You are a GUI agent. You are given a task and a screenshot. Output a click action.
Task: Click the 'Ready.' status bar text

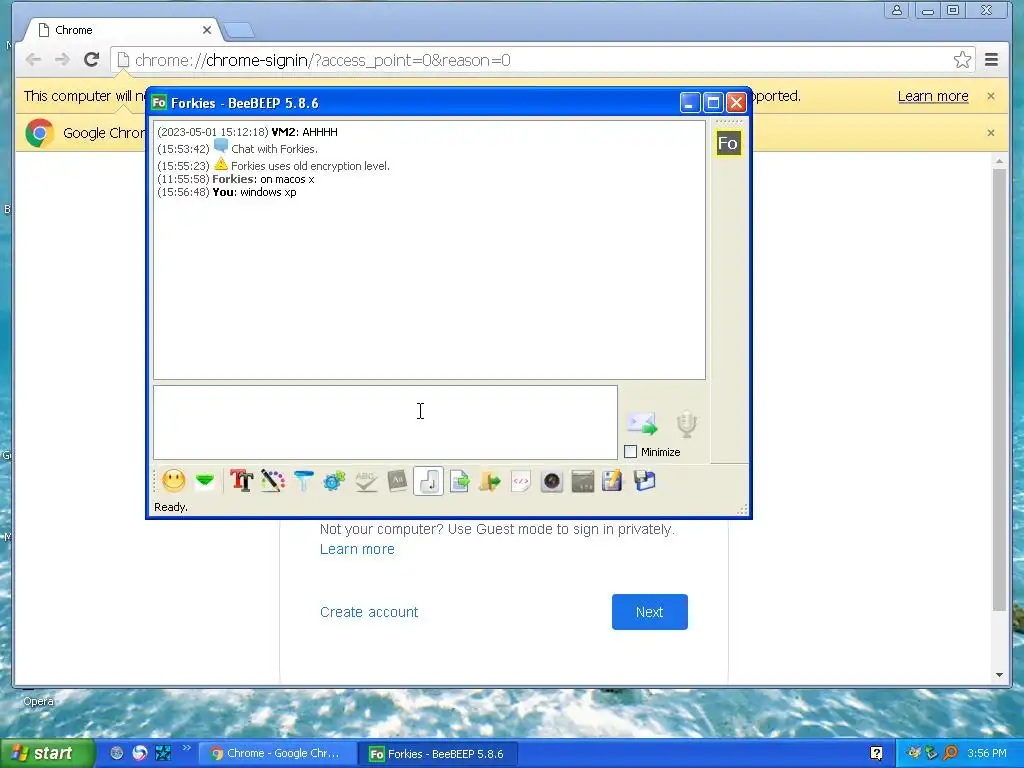click(x=171, y=507)
